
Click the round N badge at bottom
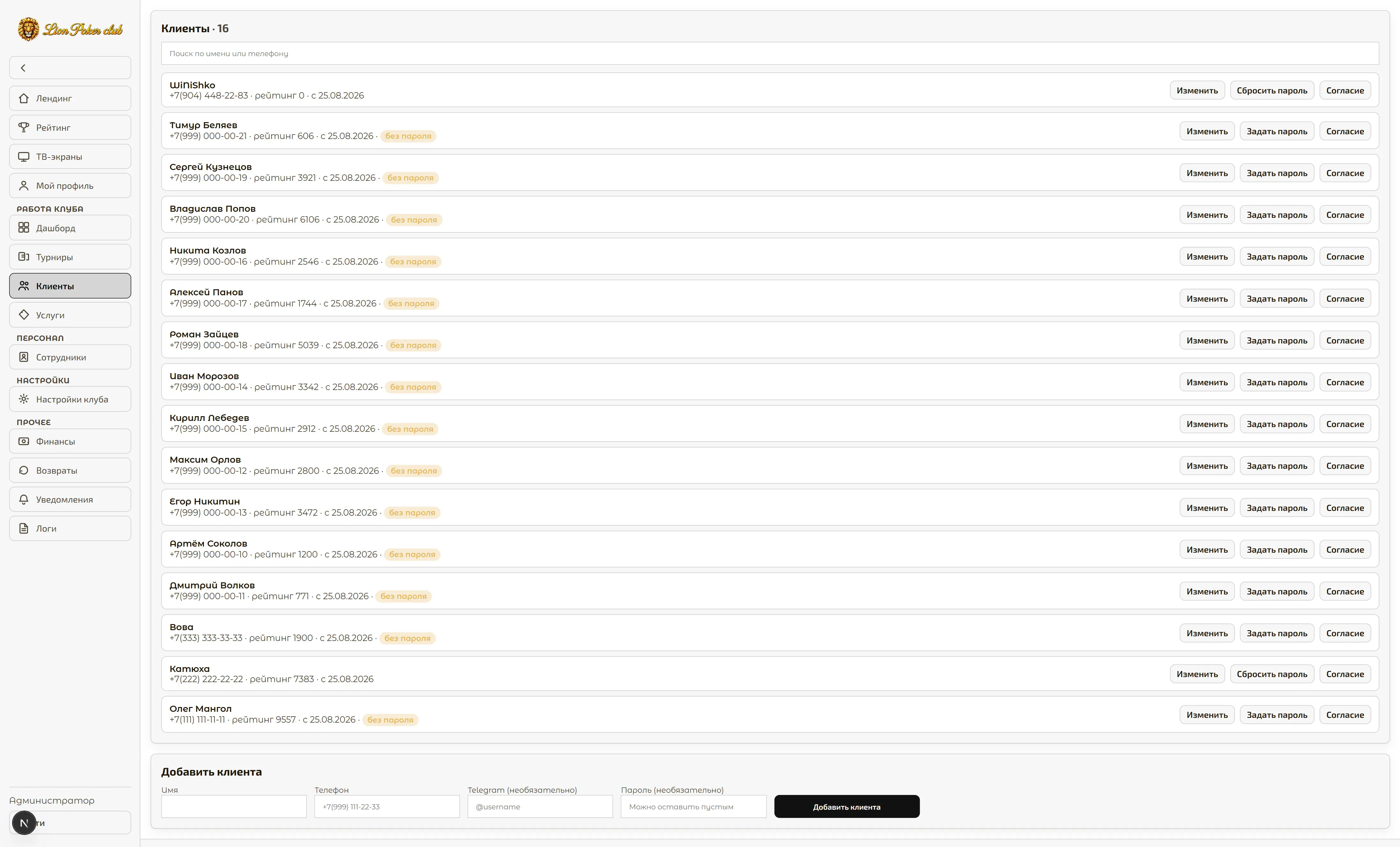click(24, 822)
